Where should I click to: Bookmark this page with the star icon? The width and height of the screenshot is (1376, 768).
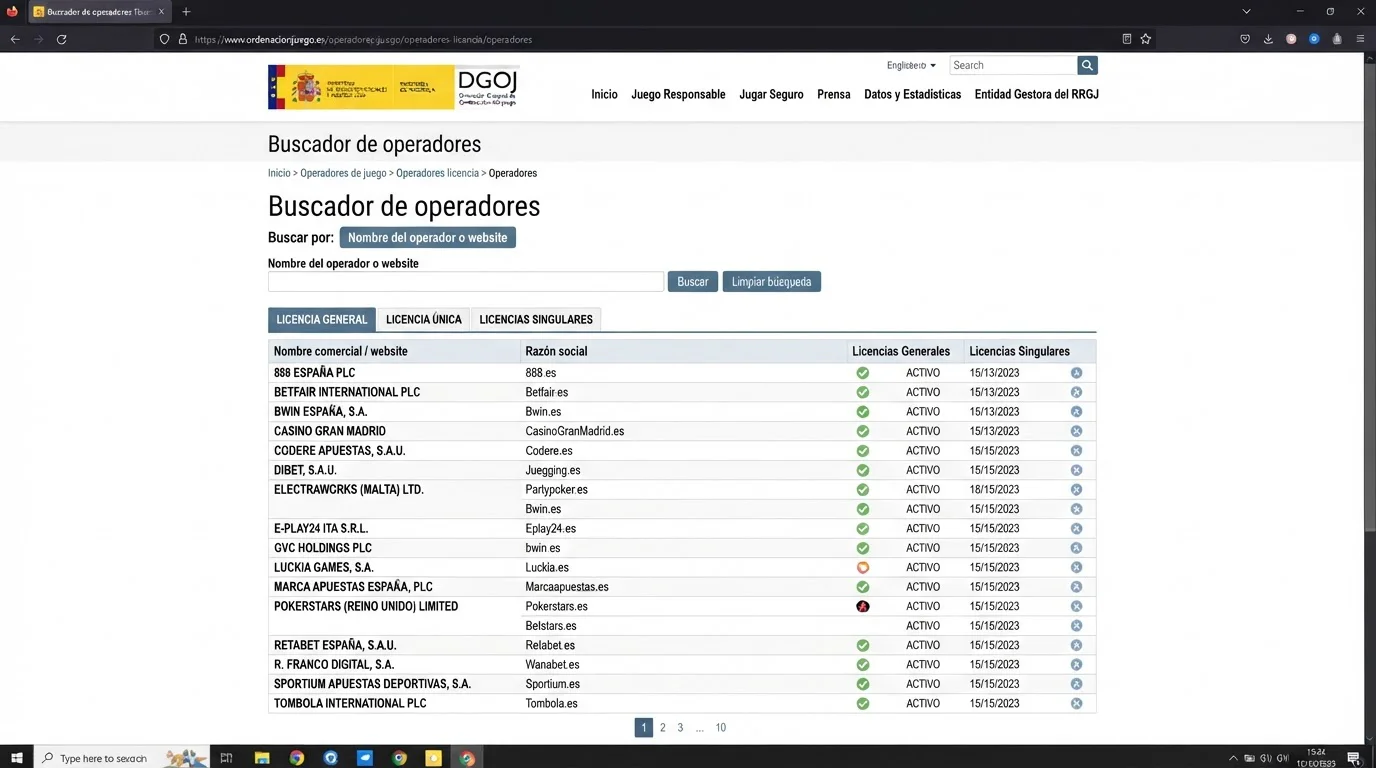pos(1146,39)
